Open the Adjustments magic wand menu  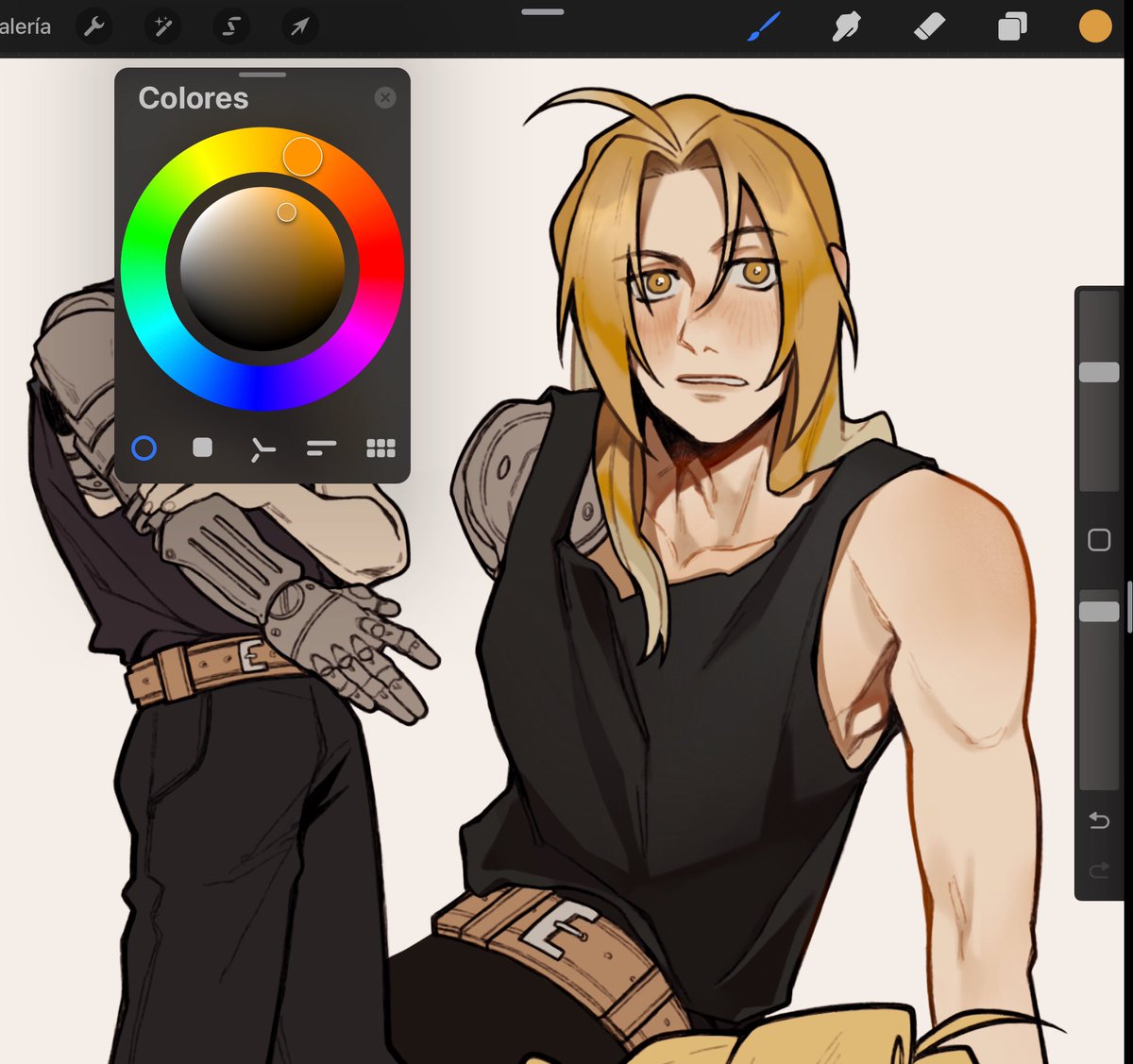pyautogui.click(x=163, y=26)
